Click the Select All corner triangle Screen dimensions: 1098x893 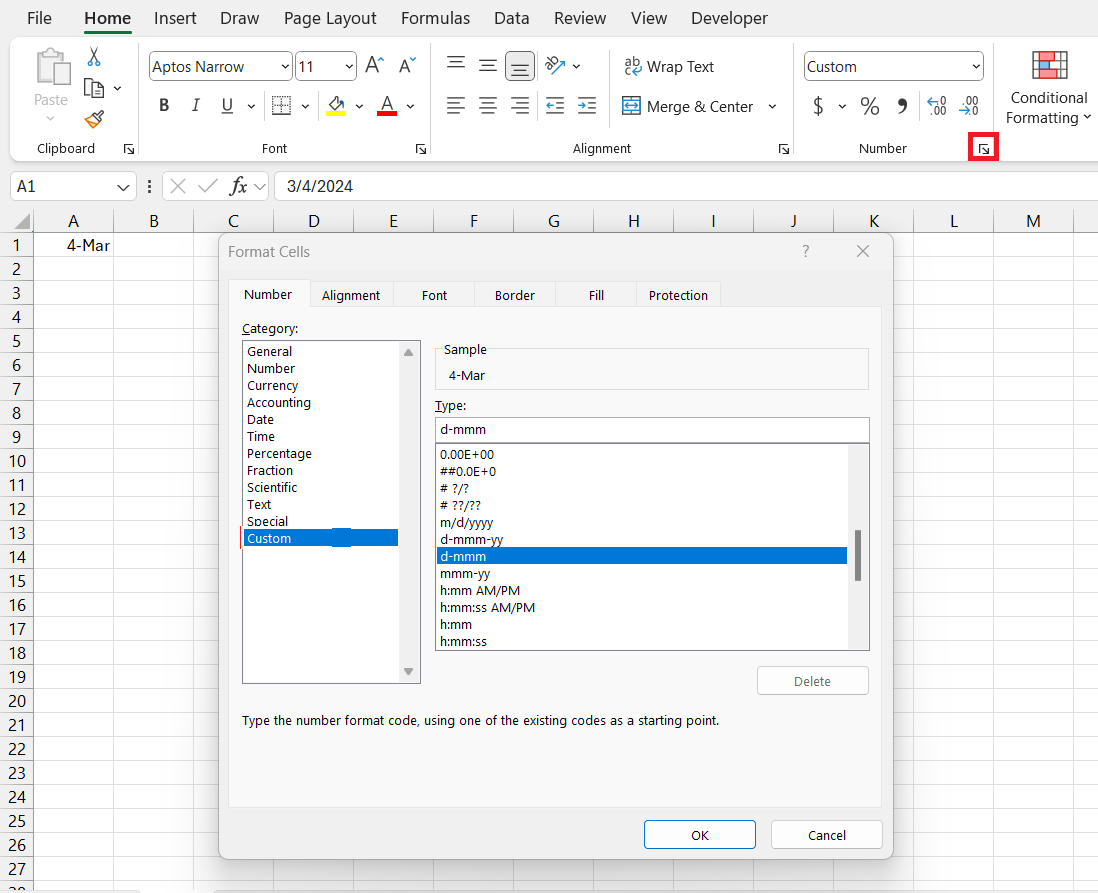coord(22,222)
